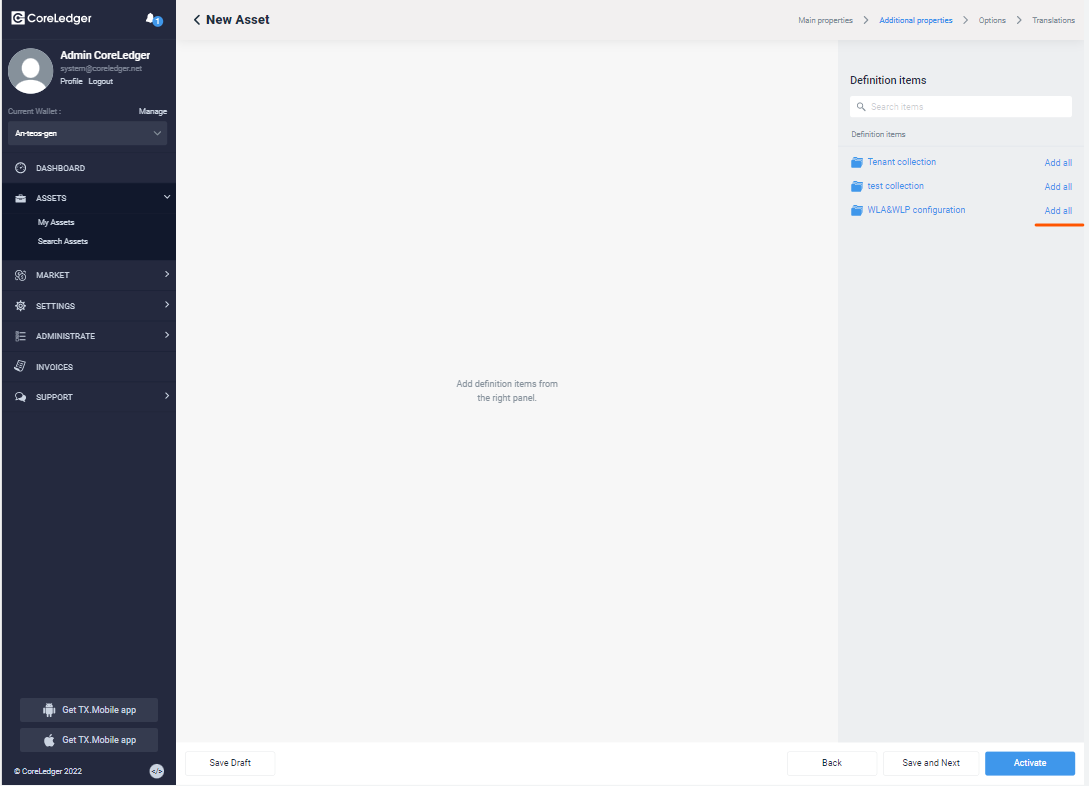
Task: Click the user avatar picture
Action: click(x=30, y=70)
